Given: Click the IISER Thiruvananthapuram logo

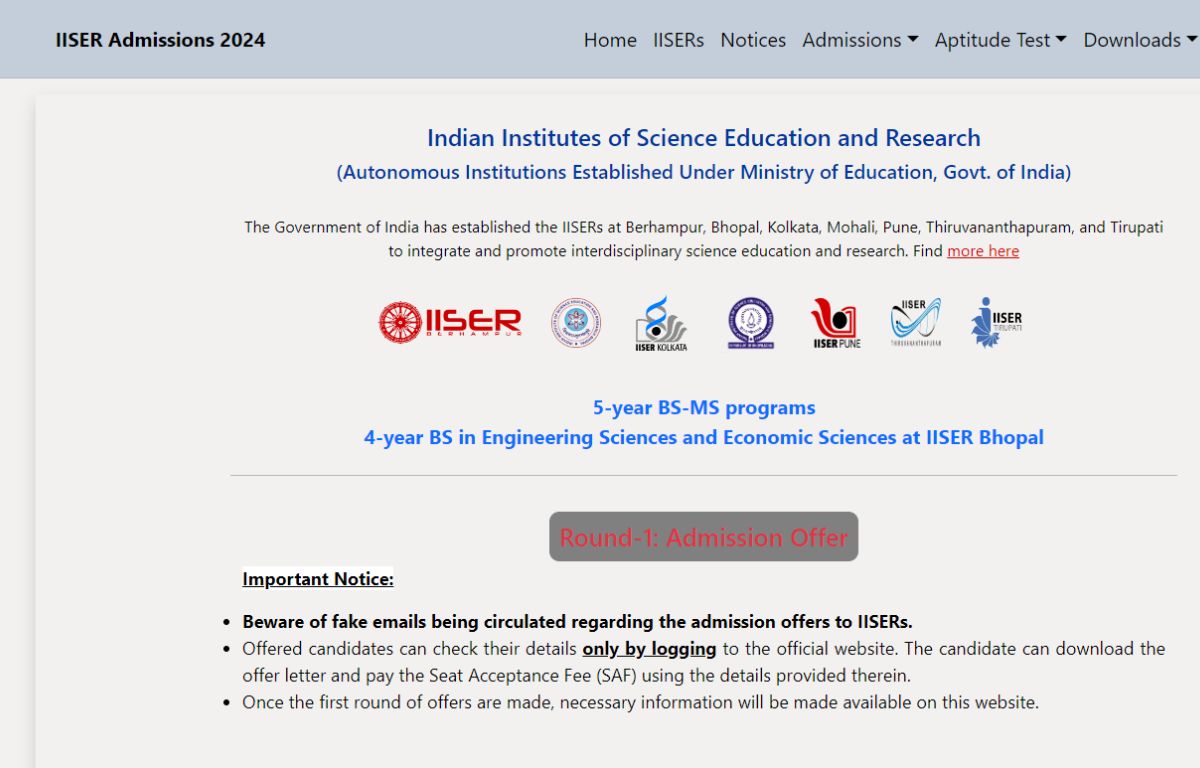Looking at the screenshot, I should [916, 322].
